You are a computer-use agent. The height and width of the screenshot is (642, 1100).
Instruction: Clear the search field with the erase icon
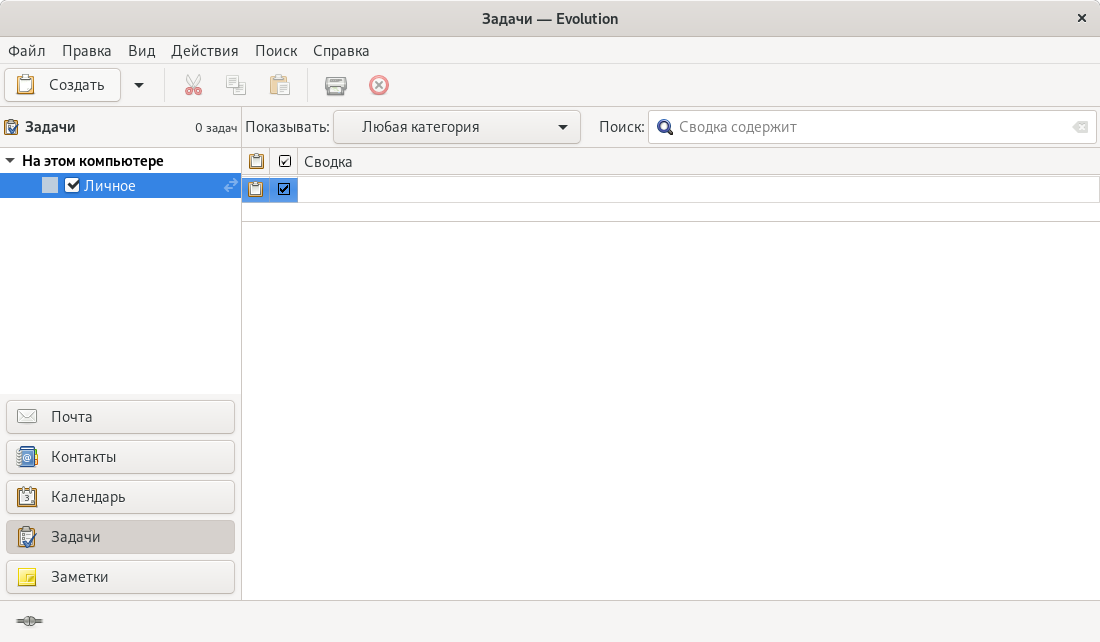1080,127
